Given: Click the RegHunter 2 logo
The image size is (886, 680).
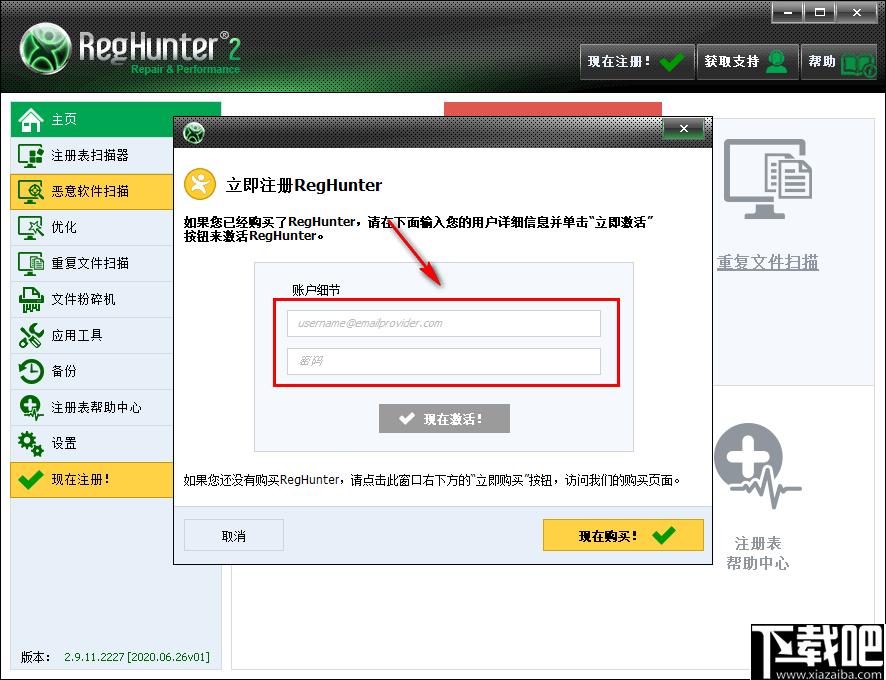Looking at the screenshot, I should pos(130,49).
